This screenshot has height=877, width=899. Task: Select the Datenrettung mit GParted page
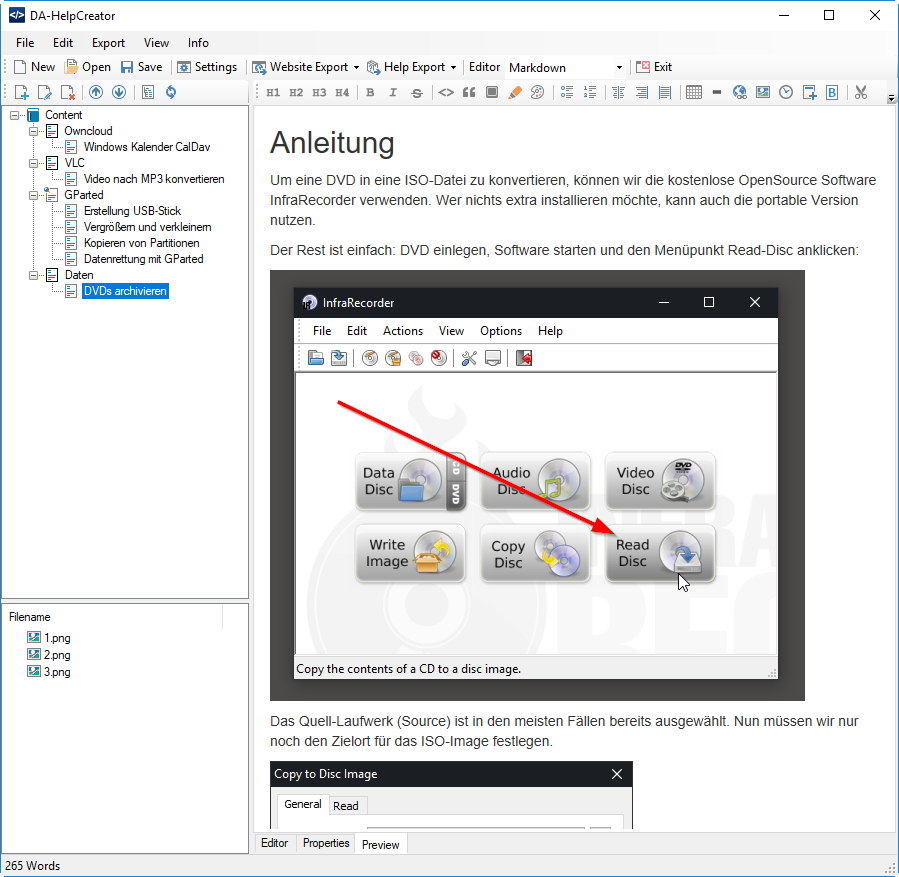pos(143,260)
